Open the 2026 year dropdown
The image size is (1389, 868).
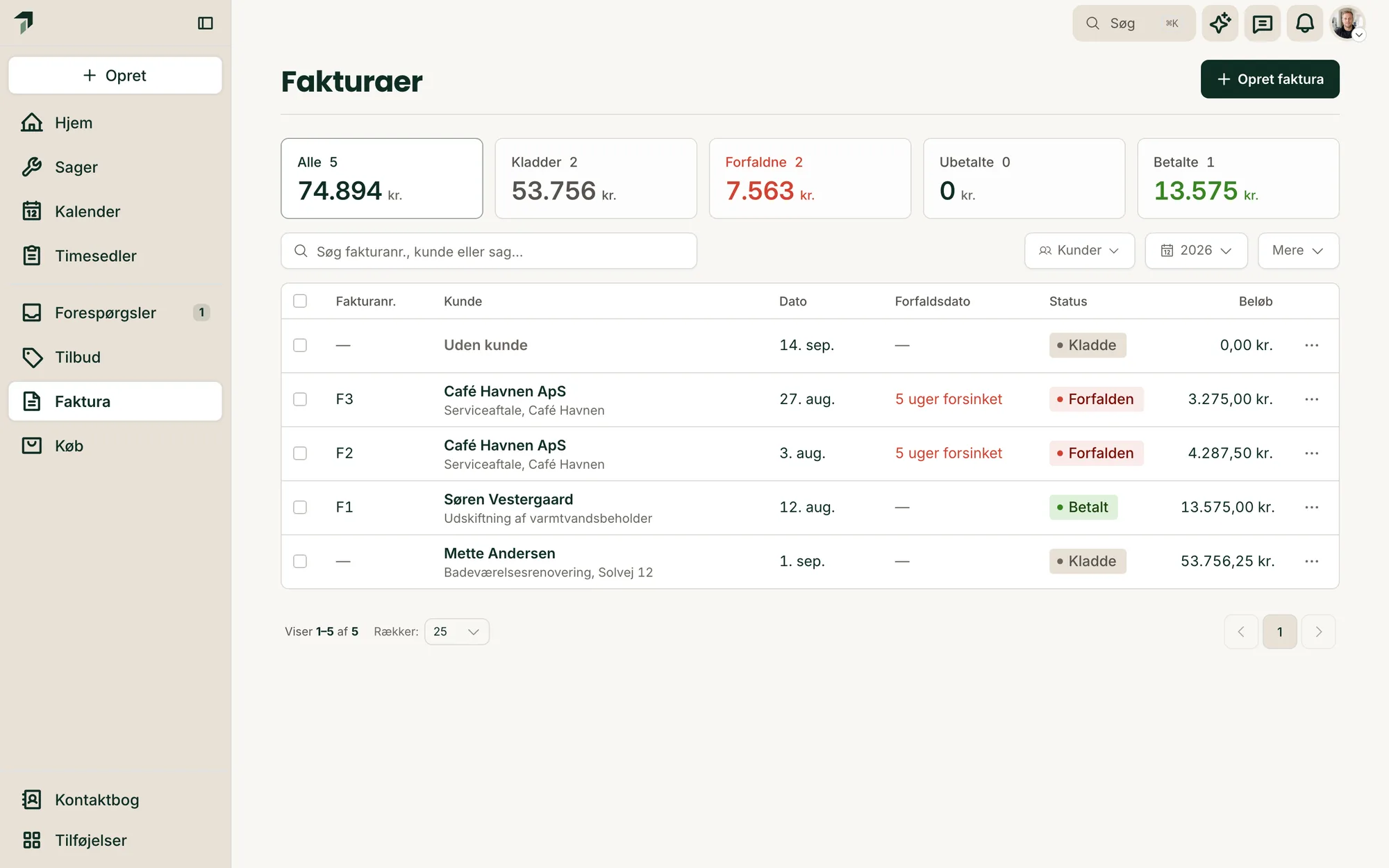pos(1196,251)
